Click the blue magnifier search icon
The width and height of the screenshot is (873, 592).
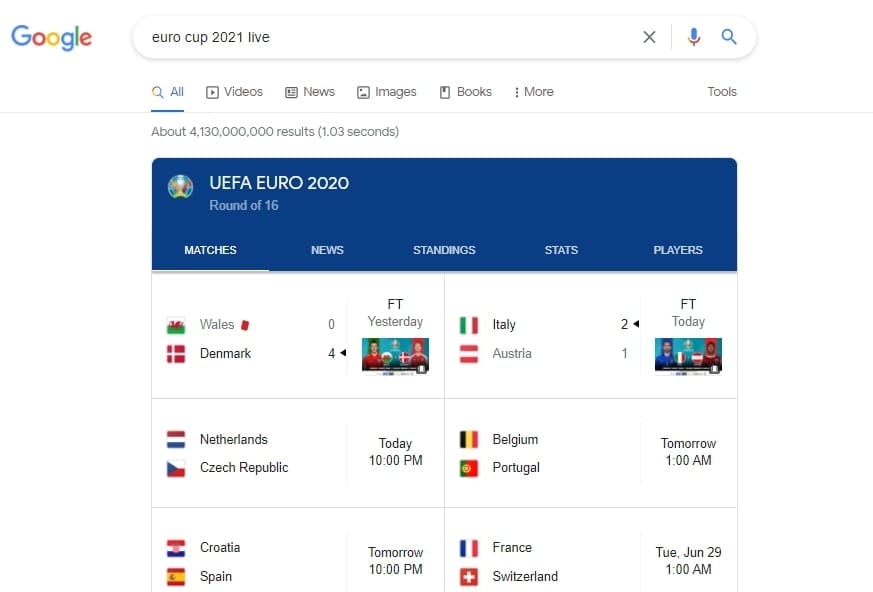tap(729, 37)
